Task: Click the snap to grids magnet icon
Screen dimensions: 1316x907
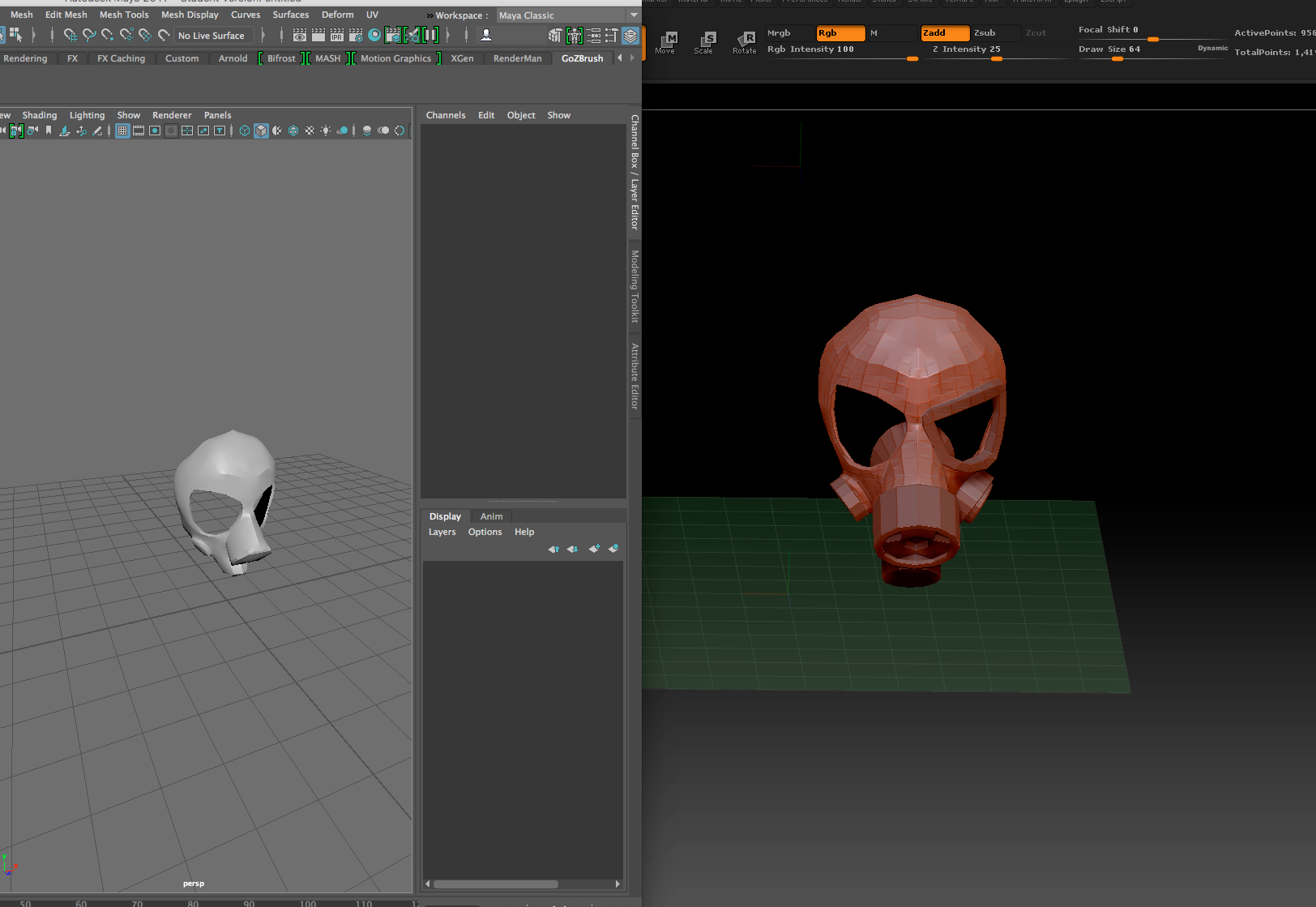Action: [70, 36]
